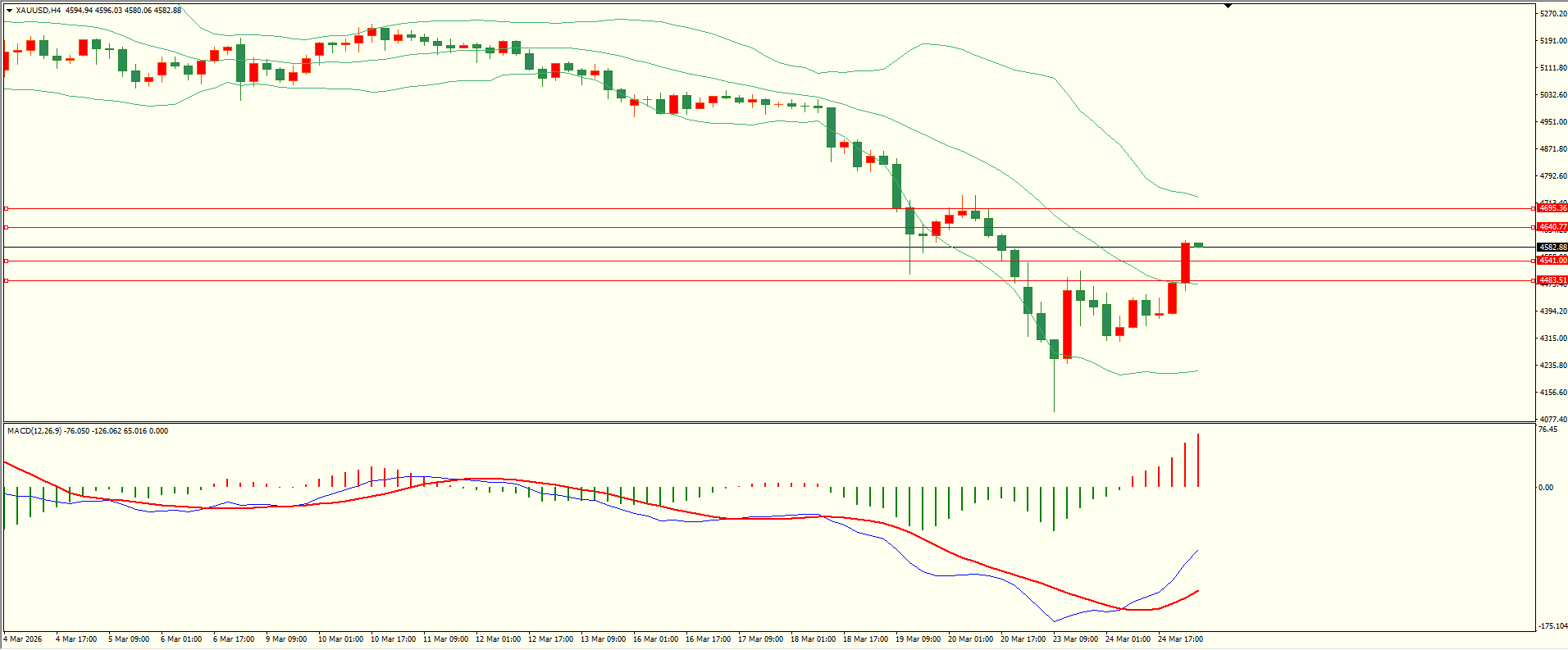Select left handle of 4695.36 horizontal line
Image resolution: width=1568 pixels, height=650 pixels.
(7, 208)
